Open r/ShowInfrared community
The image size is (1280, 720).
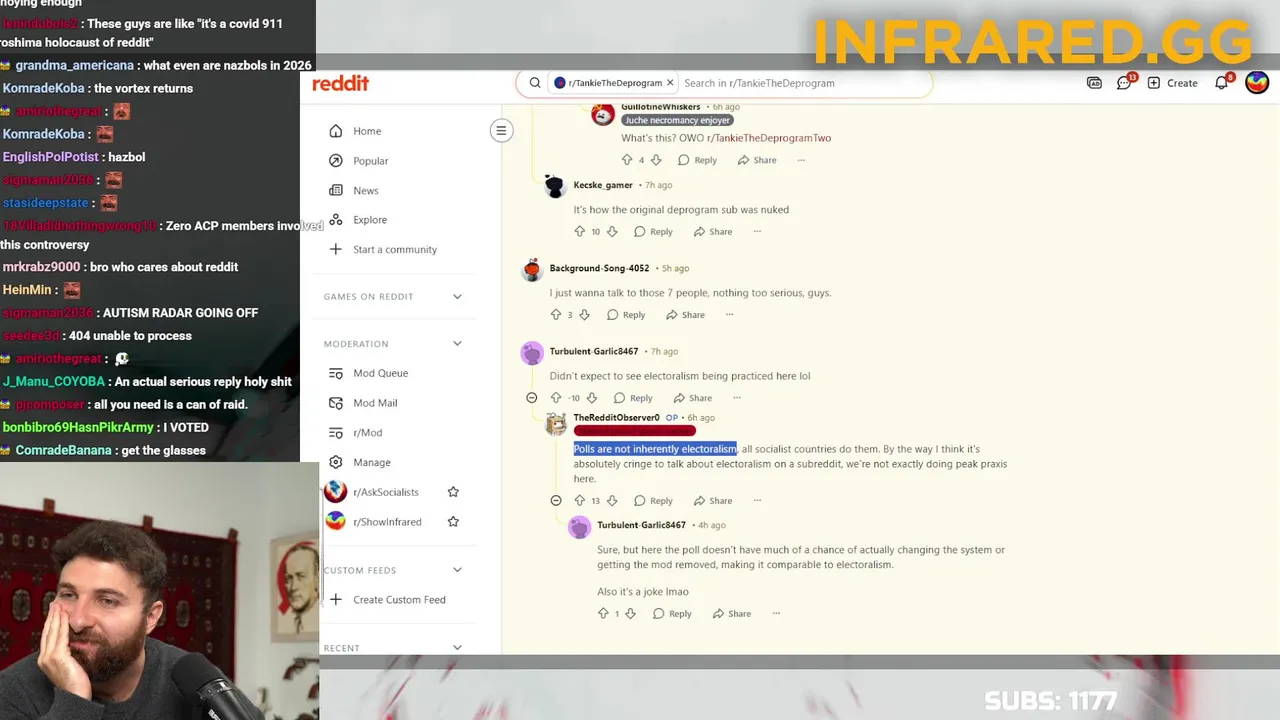point(386,522)
